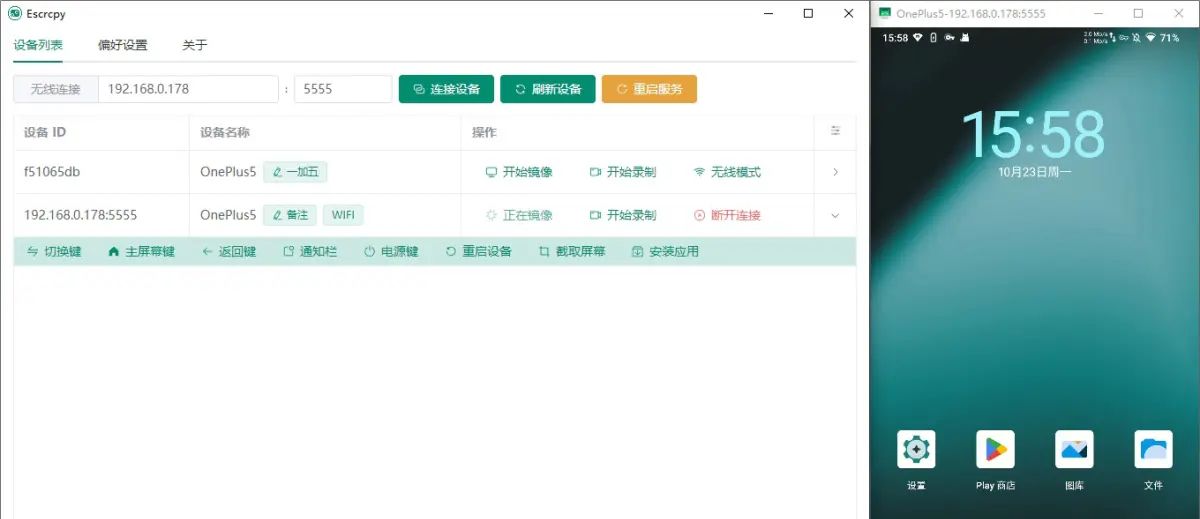1200x519 pixels.
Task: Click the 设备 ID column header
Action: point(45,132)
